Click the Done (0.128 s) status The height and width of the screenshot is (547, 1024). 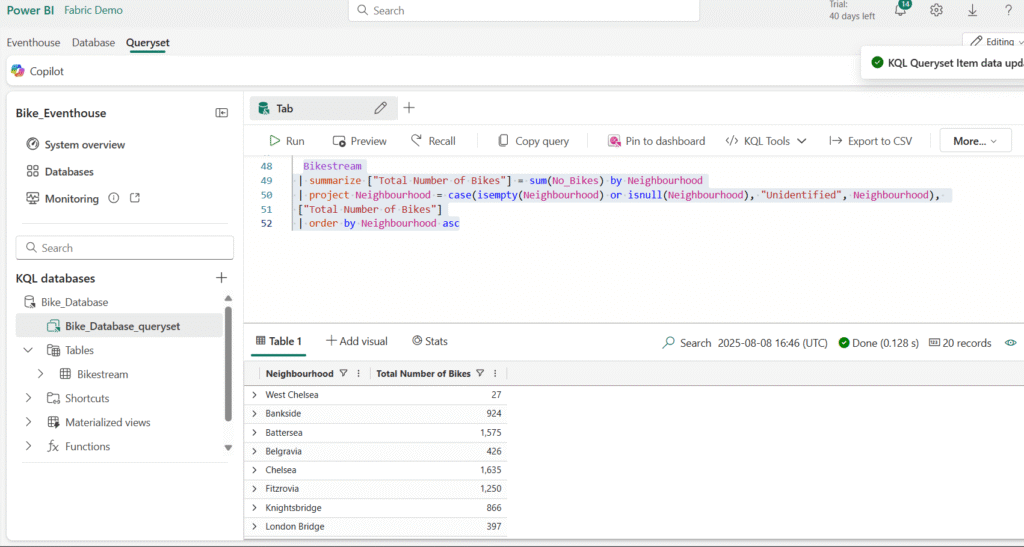pos(878,343)
